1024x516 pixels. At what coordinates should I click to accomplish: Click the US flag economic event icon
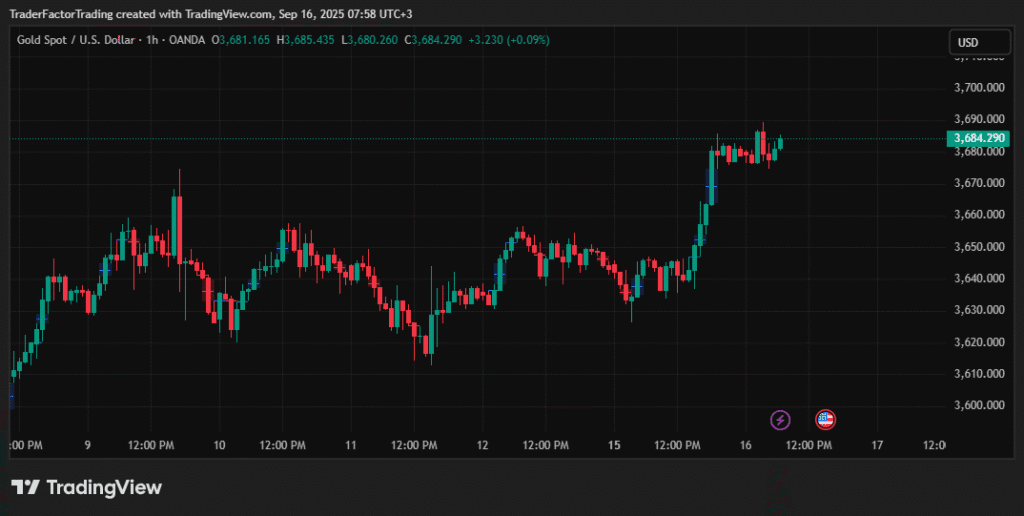(825, 420)
